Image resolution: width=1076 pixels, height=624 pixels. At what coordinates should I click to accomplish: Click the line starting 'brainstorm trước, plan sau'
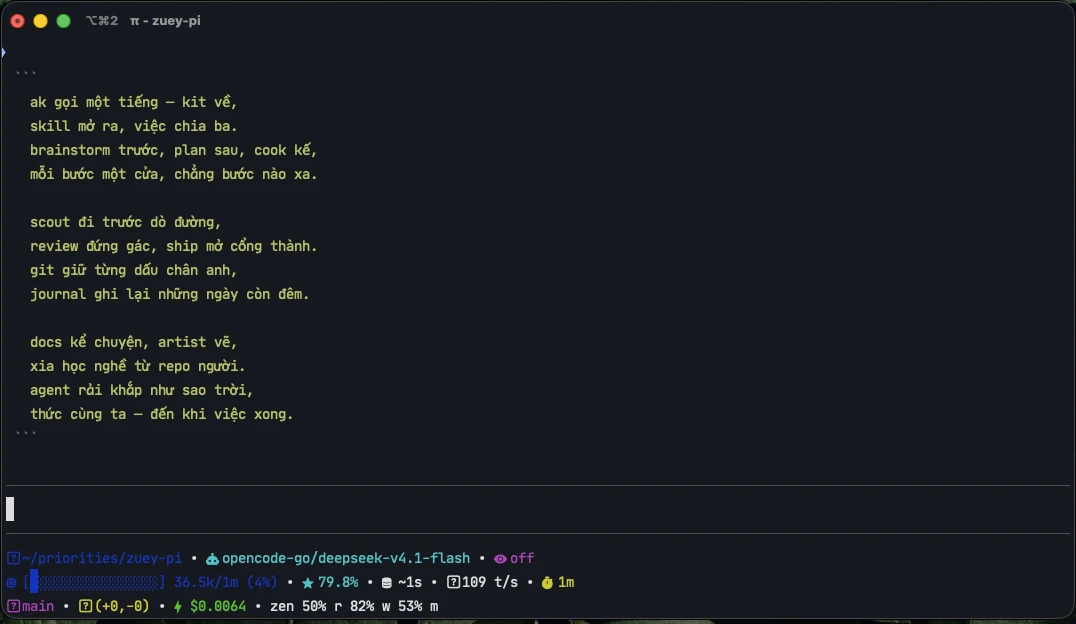[174, 150]
